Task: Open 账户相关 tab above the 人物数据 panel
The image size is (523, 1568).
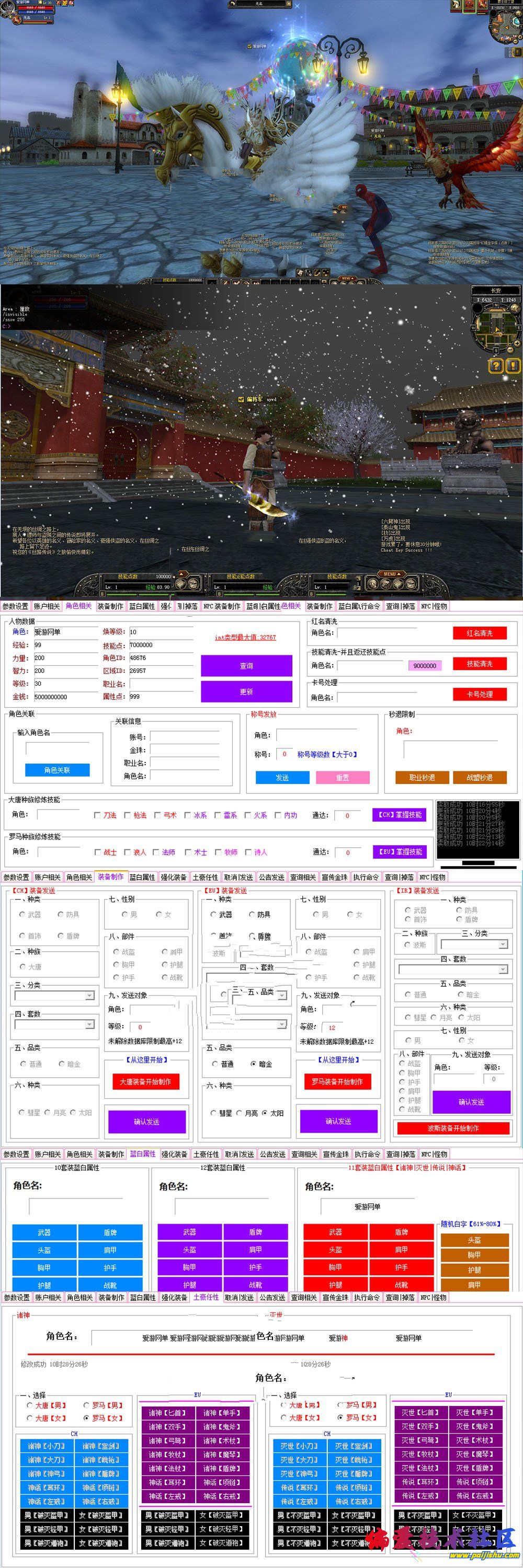Action: (47, 606)
